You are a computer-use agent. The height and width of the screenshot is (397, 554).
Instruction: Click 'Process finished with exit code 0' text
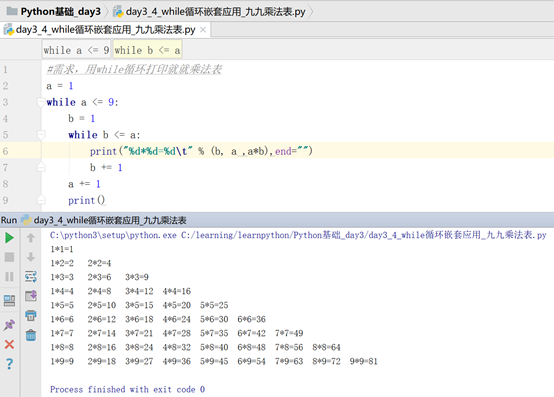[x=127, y=390]
